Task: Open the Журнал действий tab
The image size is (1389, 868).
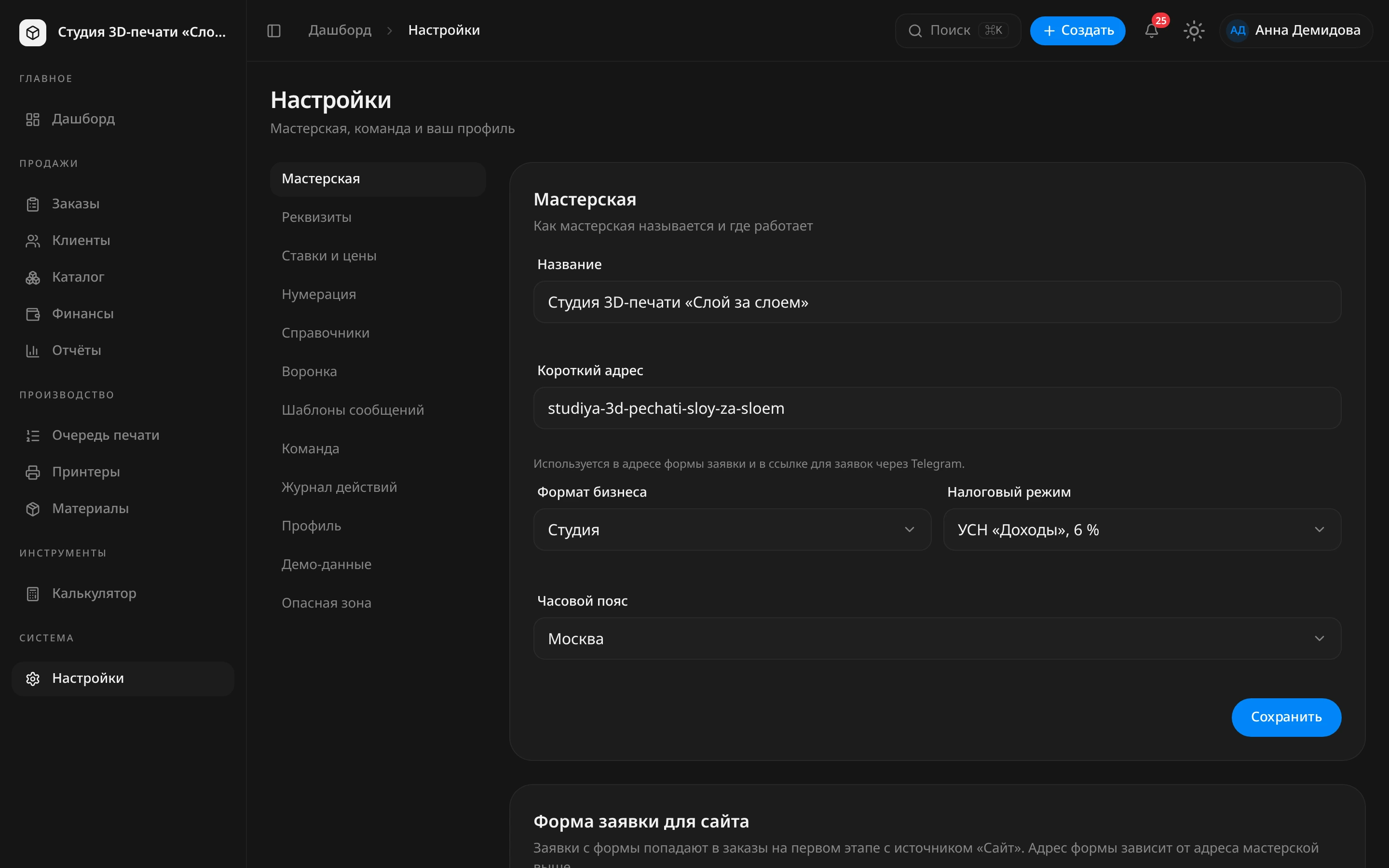Action: (x=378, y=487)
